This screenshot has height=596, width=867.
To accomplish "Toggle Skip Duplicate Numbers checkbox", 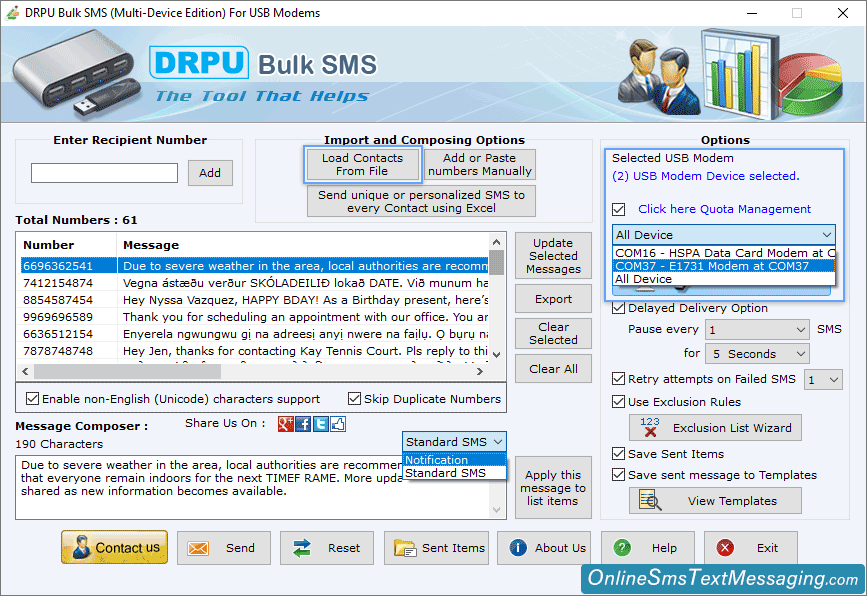I will pyautogui.click(x=354, y=399).
